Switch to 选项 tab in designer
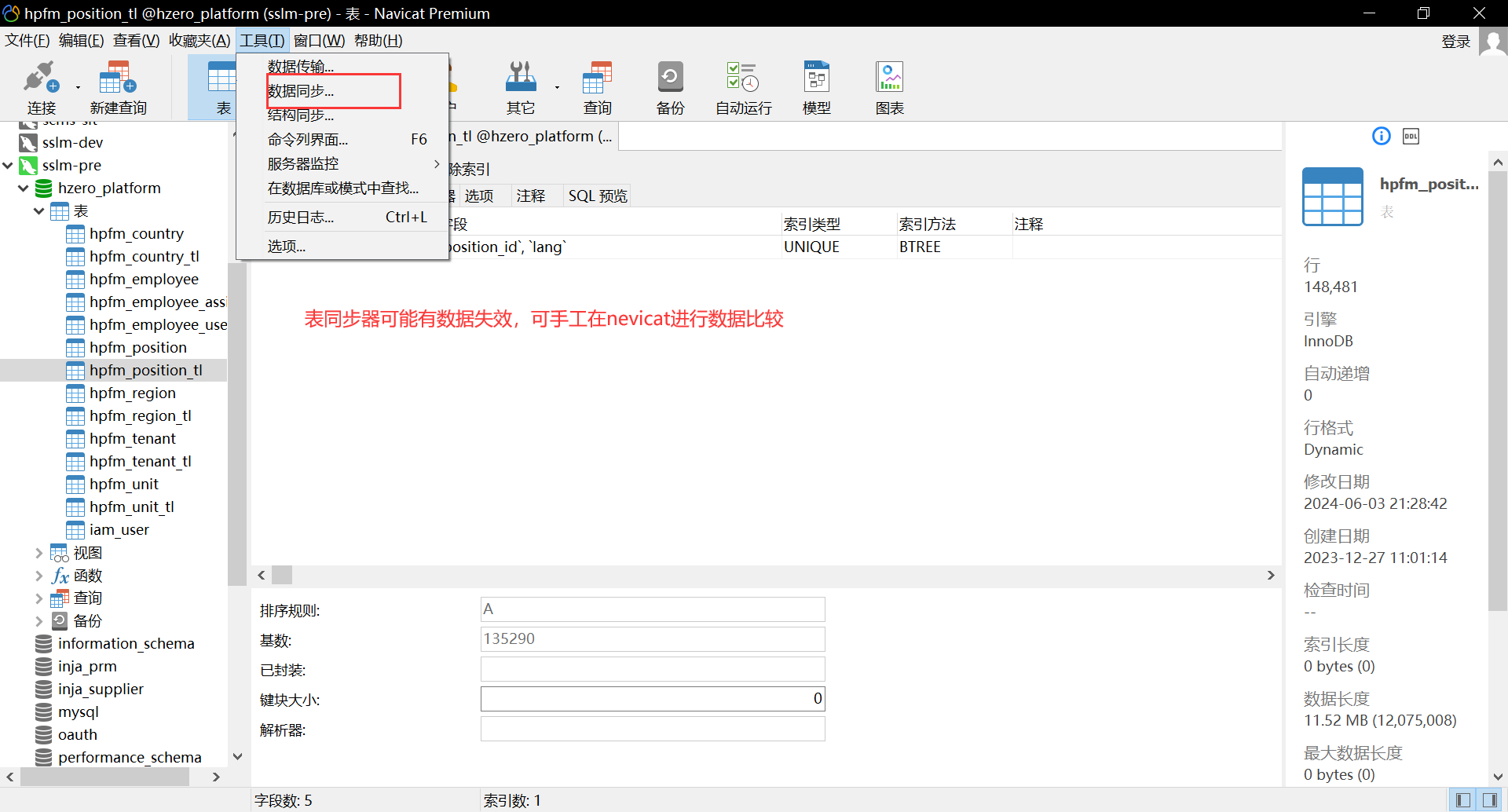1508x812 pixels. pyautogui.click(x=479, y=196)
